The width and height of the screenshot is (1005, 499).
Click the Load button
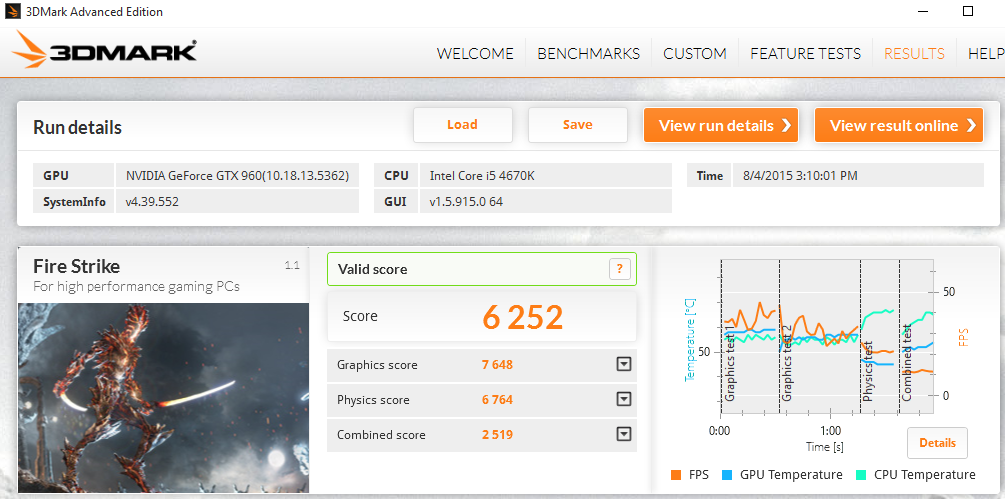click(463, 125)
